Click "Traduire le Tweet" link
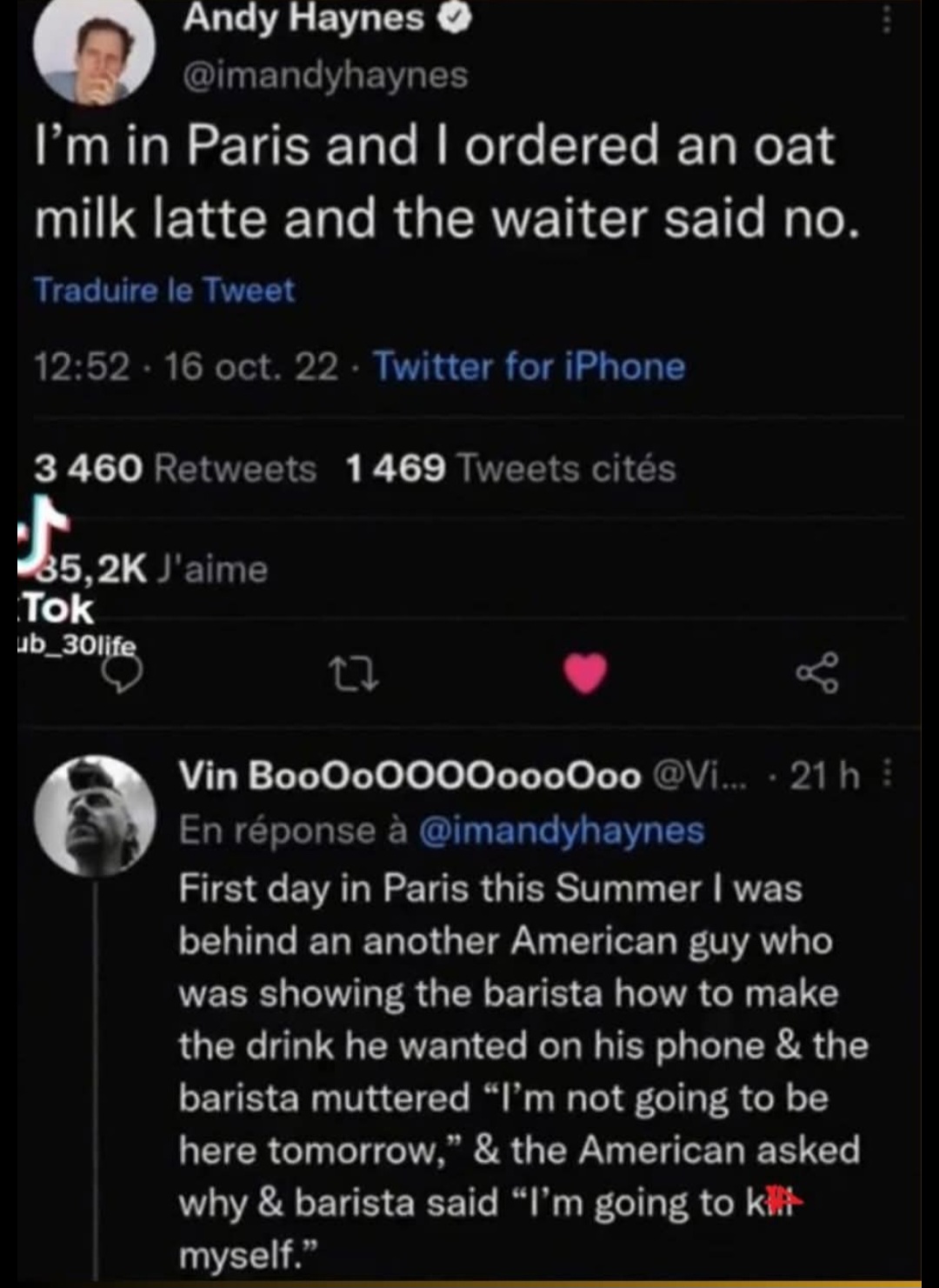The image size is (939, 1288). (164, 290)
